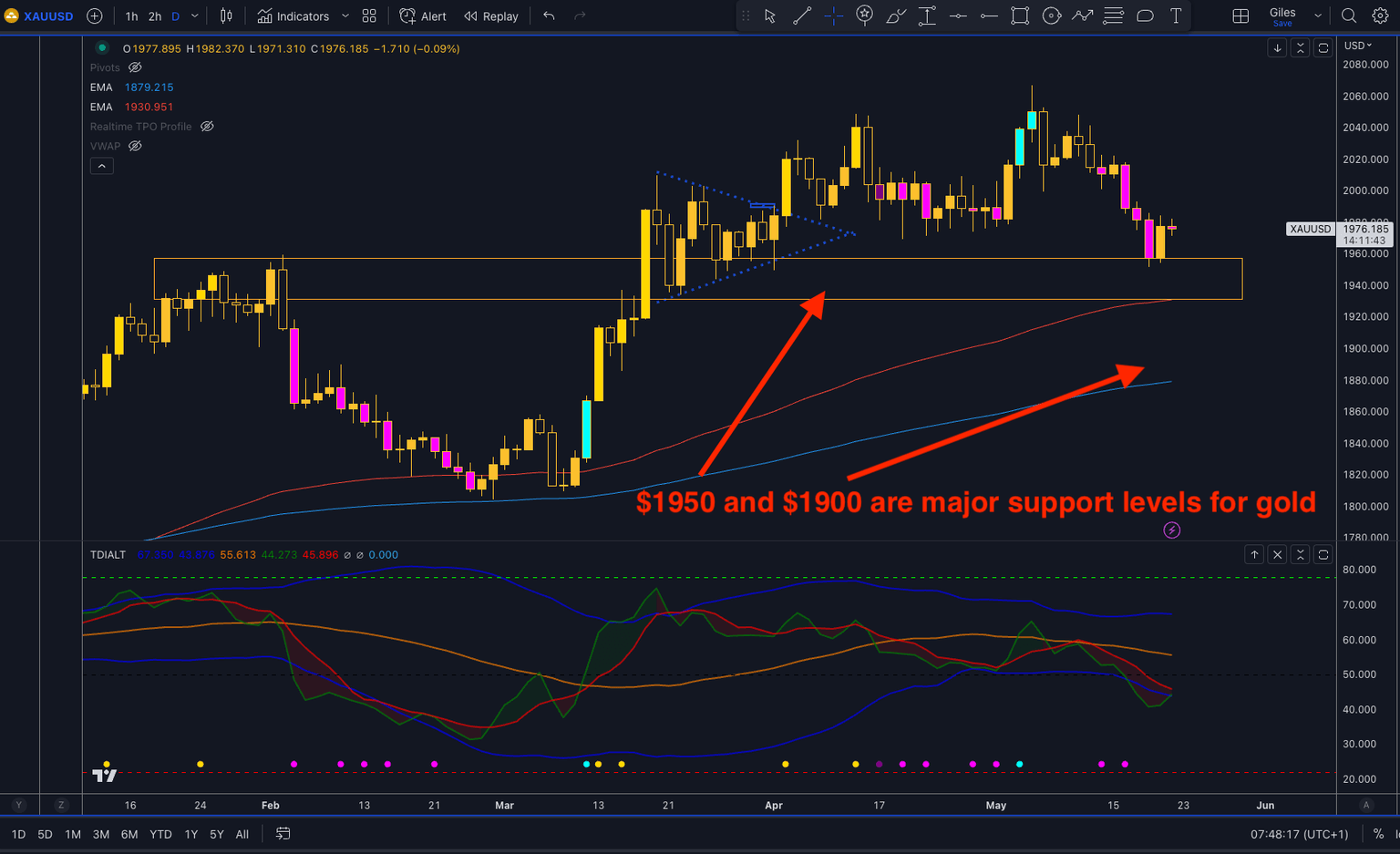Screen dimensions: 1400x854
Task: Select the Callout drawing tool
Action: click(x=1145, y=15)
